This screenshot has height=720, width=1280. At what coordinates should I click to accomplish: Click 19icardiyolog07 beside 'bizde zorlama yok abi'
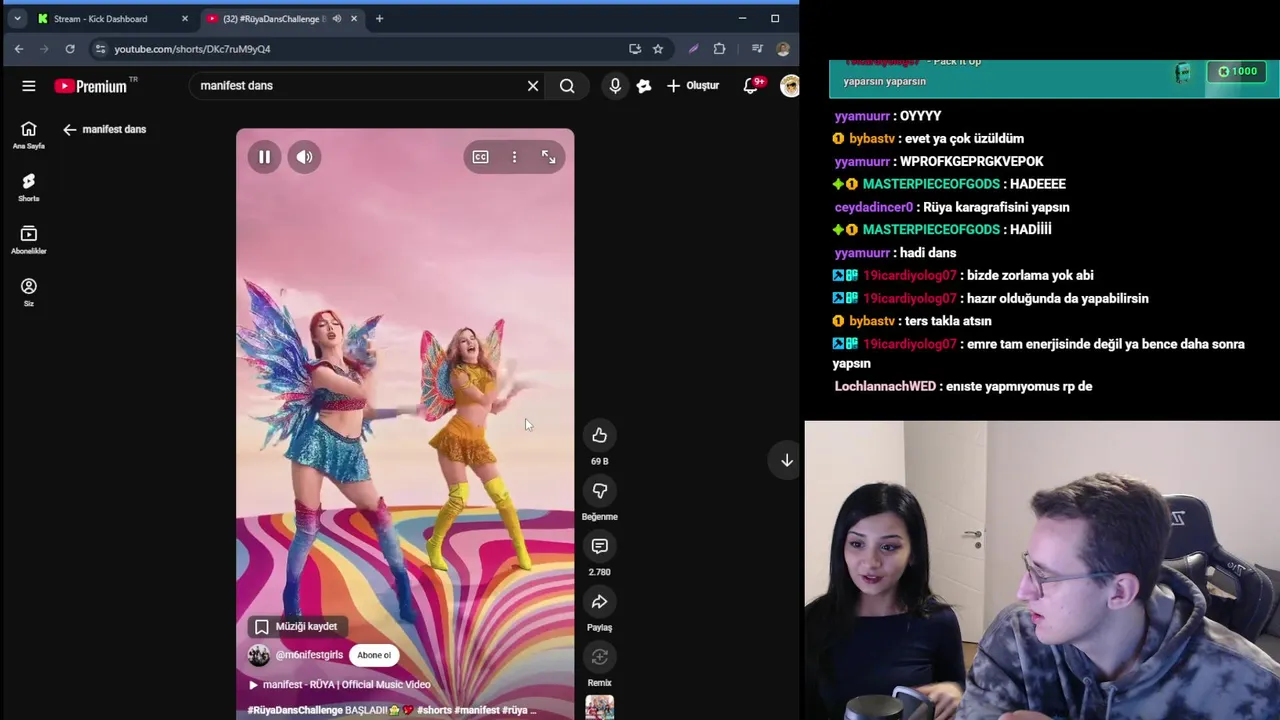click(x=910, y=275)
